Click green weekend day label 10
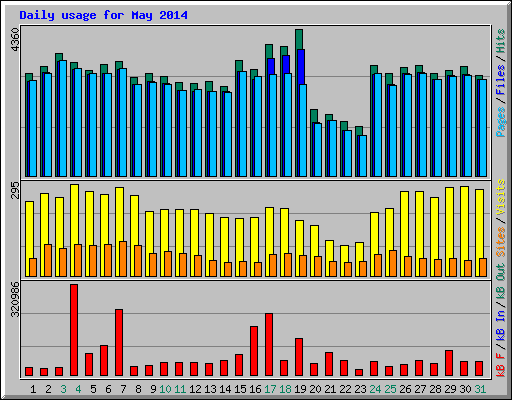This screenshot has height=400, width=512. (x=165, y=389)
